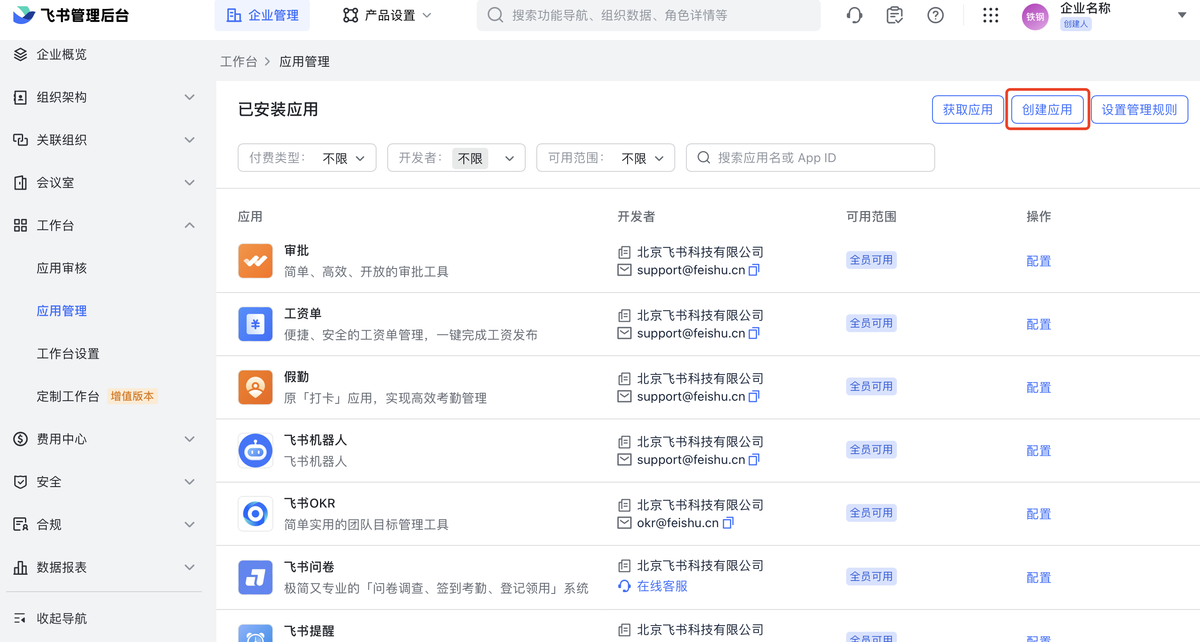Click the 安全 shield sidebar icon
Screen dimensions: 1200x642
(20, 482)
